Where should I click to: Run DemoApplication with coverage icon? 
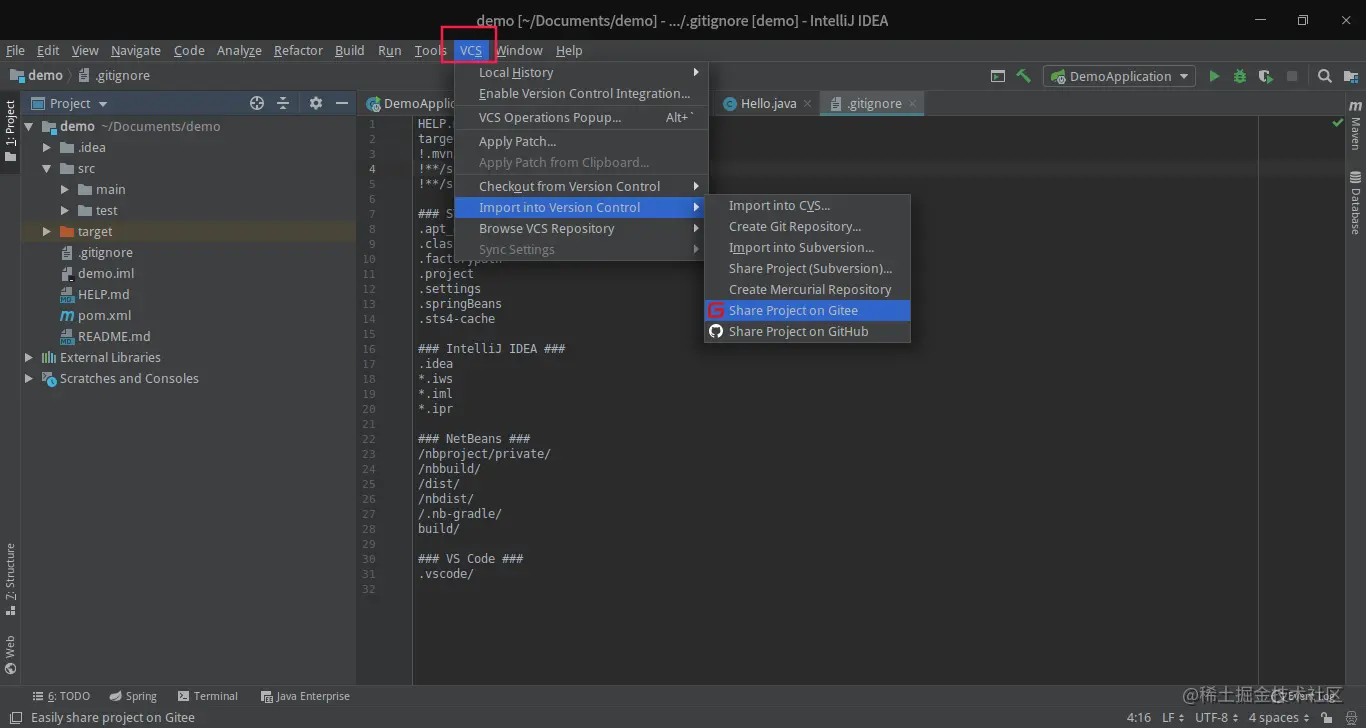click(x=1265, y=76)
